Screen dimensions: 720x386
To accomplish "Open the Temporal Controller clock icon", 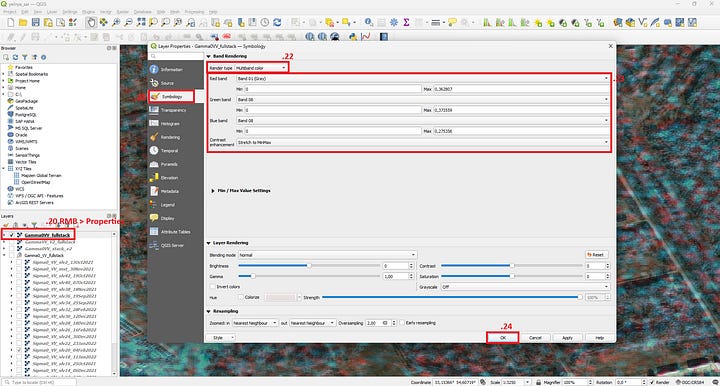I will [264, 22].
